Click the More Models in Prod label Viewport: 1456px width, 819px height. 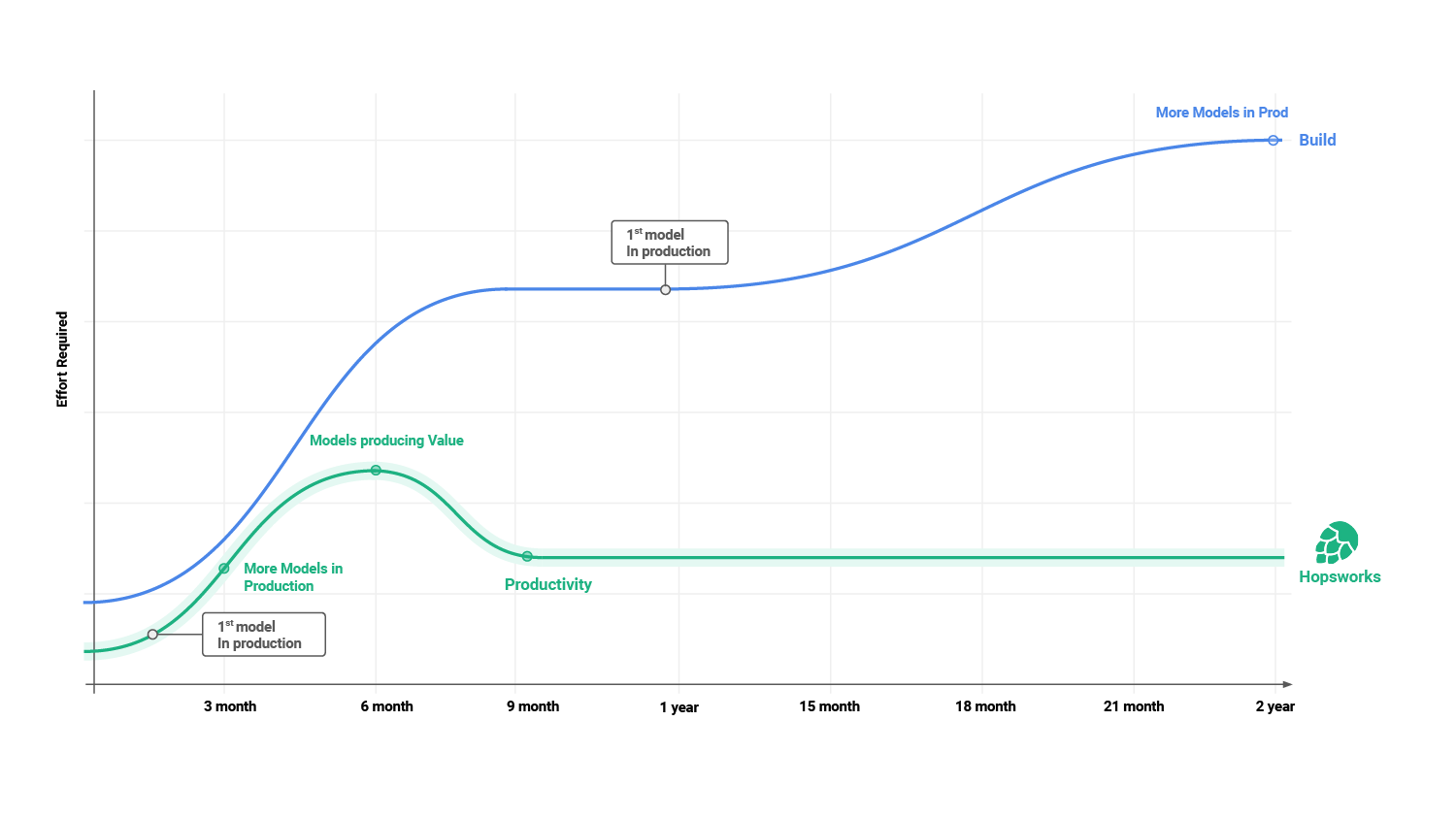[1221, 113]
